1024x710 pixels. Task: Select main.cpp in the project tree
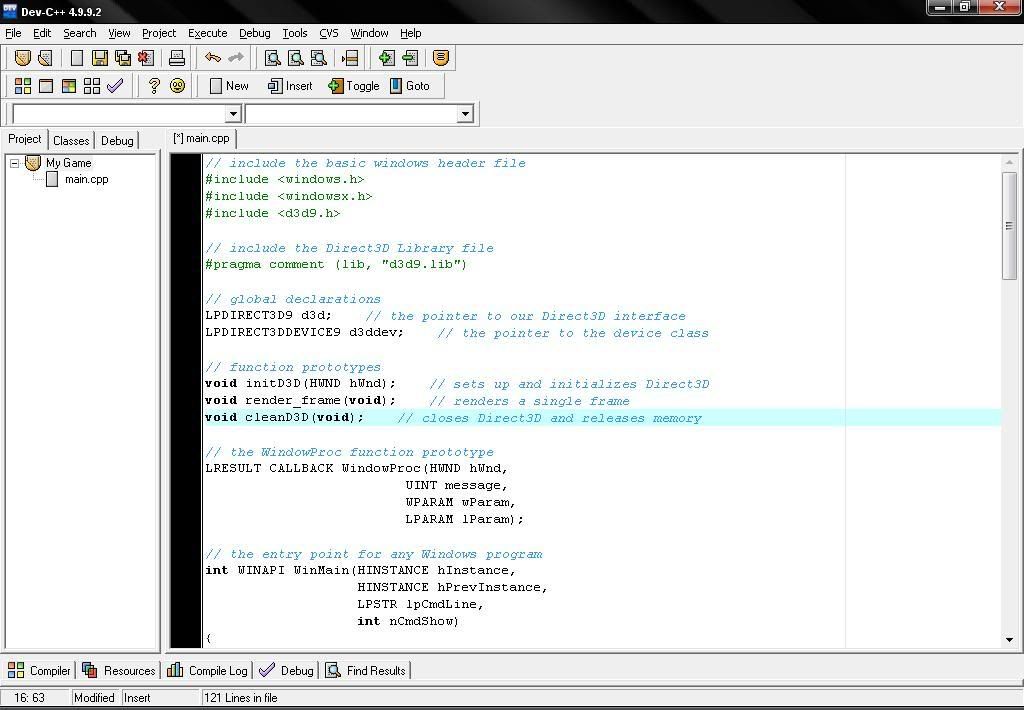click(x=86, y=180)
